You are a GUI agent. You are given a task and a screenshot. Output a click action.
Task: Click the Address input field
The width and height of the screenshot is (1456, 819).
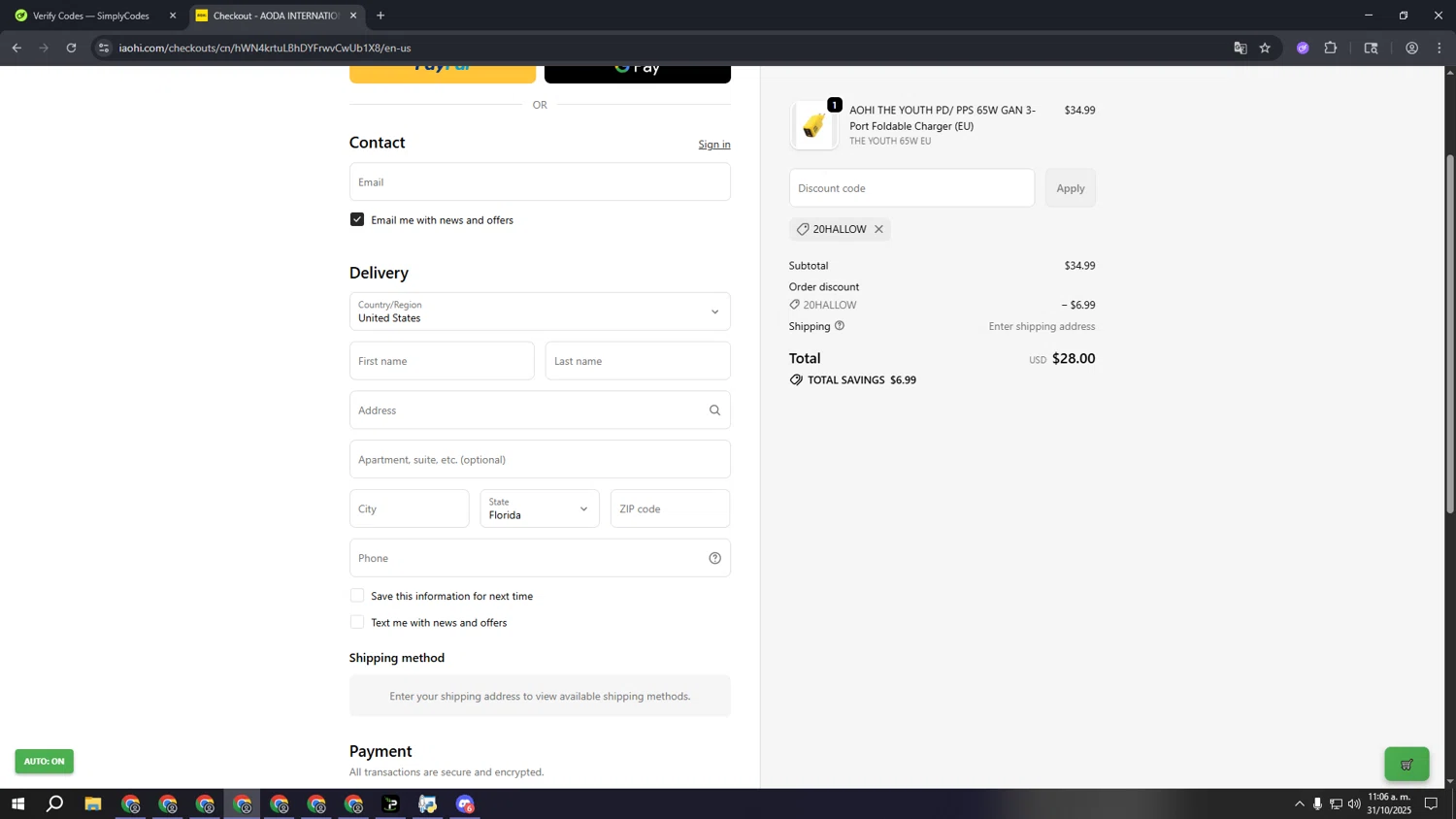pyautogui.click(x=540, y=410)
